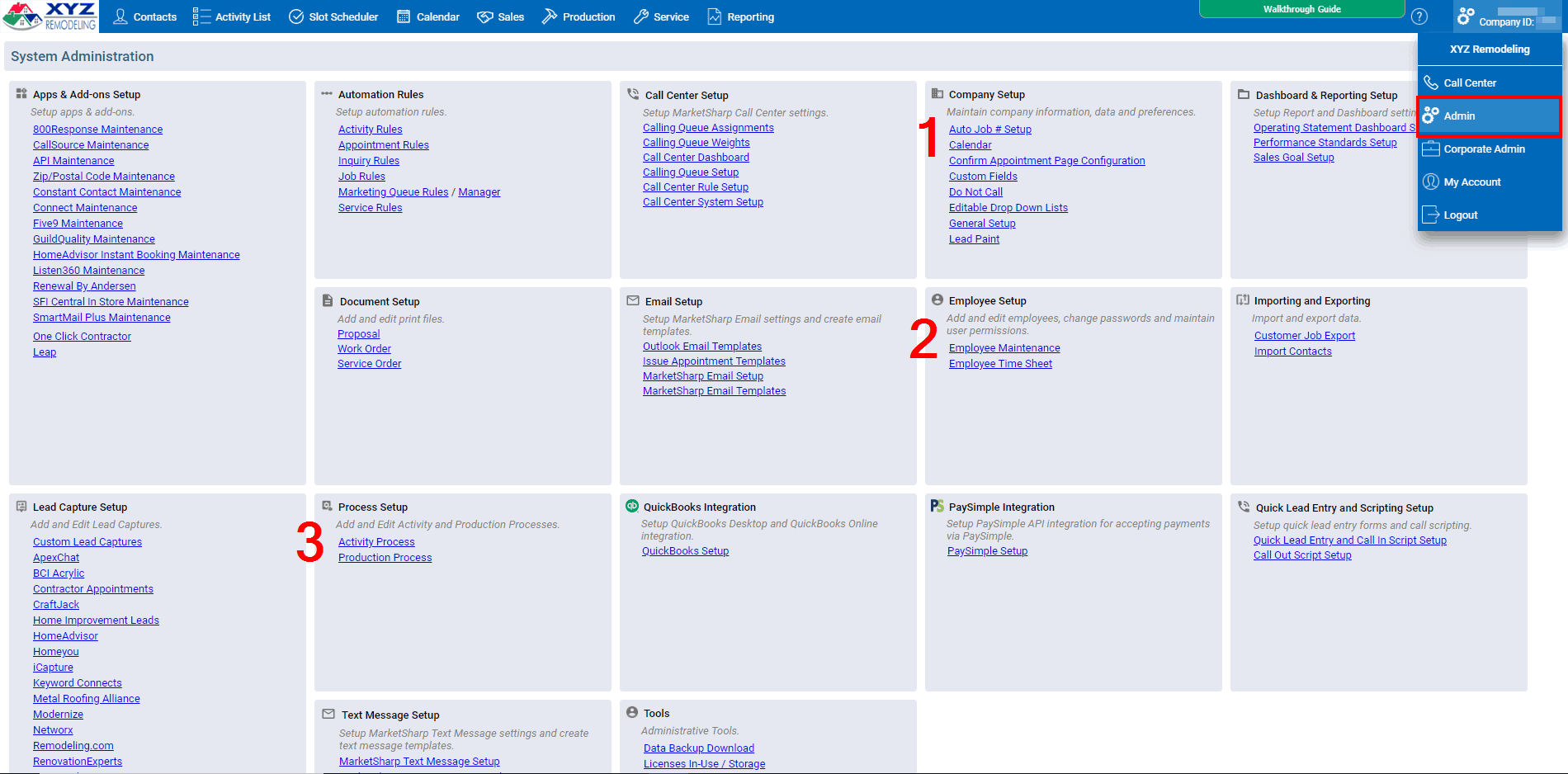Open the Activity Process link
The height and width of the screenshot is (774, 1568).
coord(376,542)
